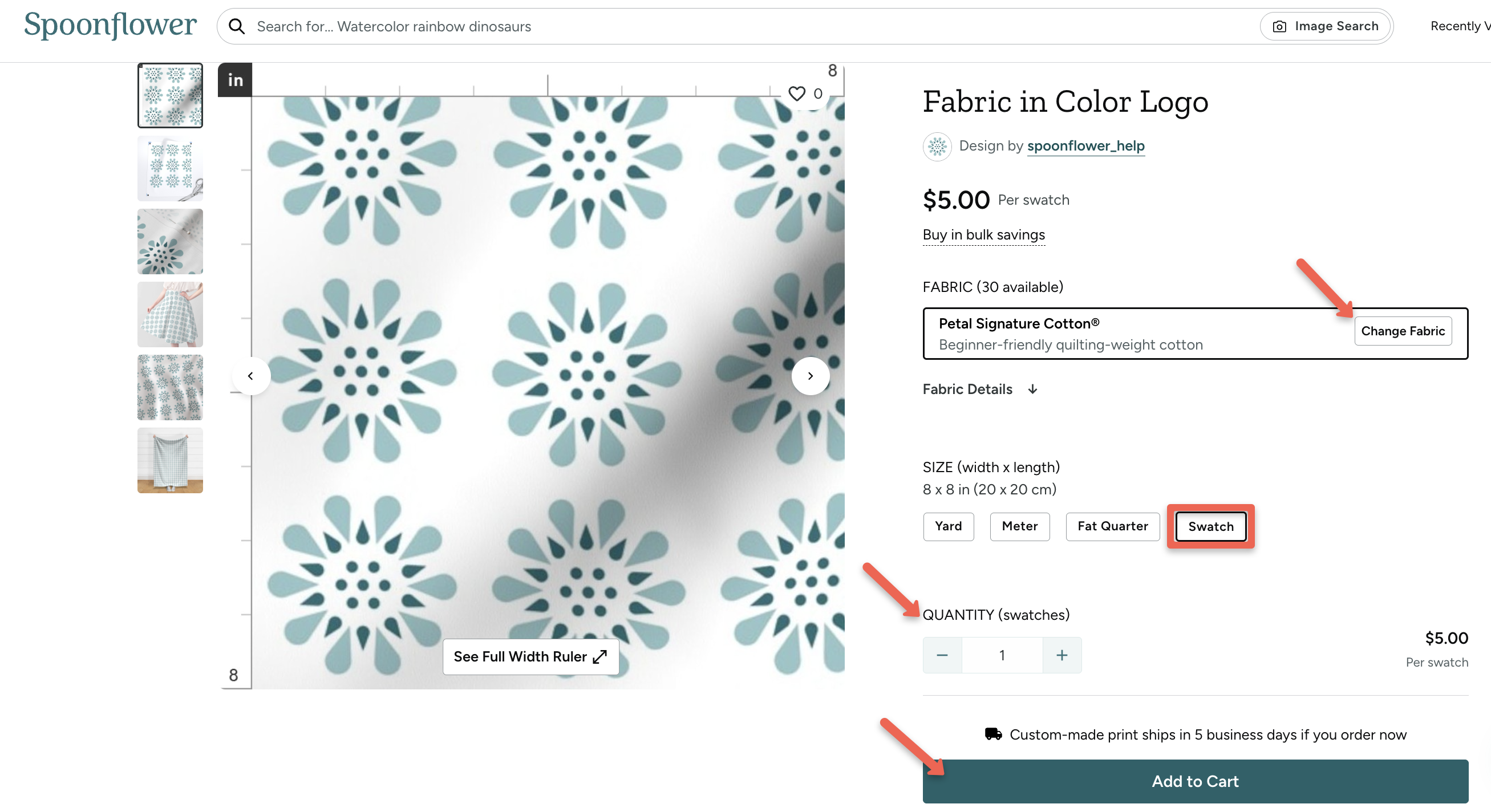The width and height of the screenshot is (1491, 812).
Task: Click the 'in' units badge on the ruler
Action: (x=235, y=80)
